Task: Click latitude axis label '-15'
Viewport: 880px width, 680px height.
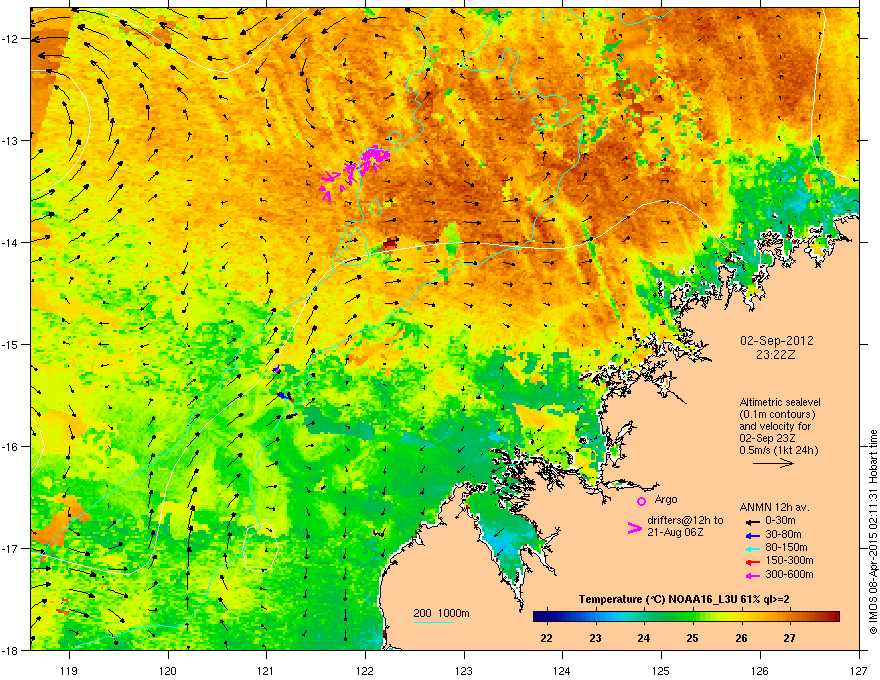Action: click(x=10, y=344)
